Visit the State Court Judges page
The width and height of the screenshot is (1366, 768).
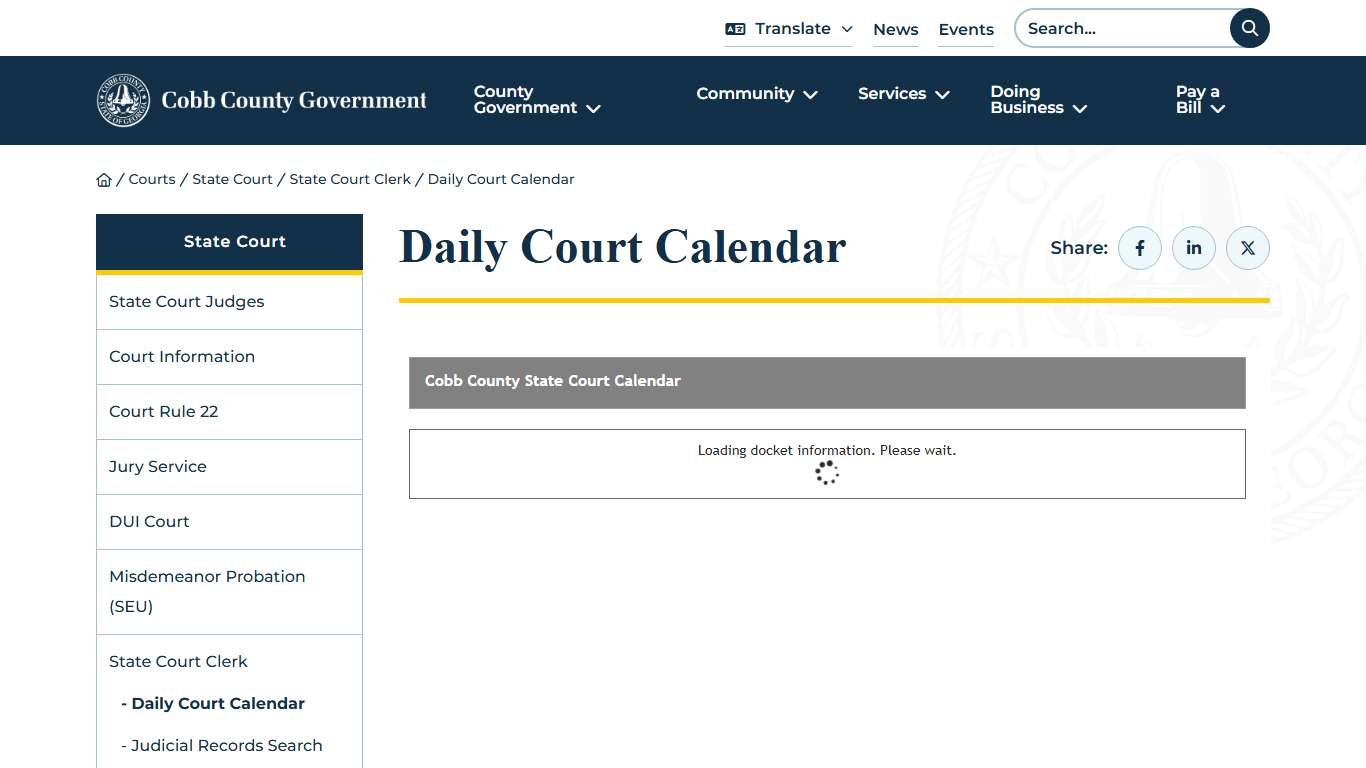click(186, 301)
